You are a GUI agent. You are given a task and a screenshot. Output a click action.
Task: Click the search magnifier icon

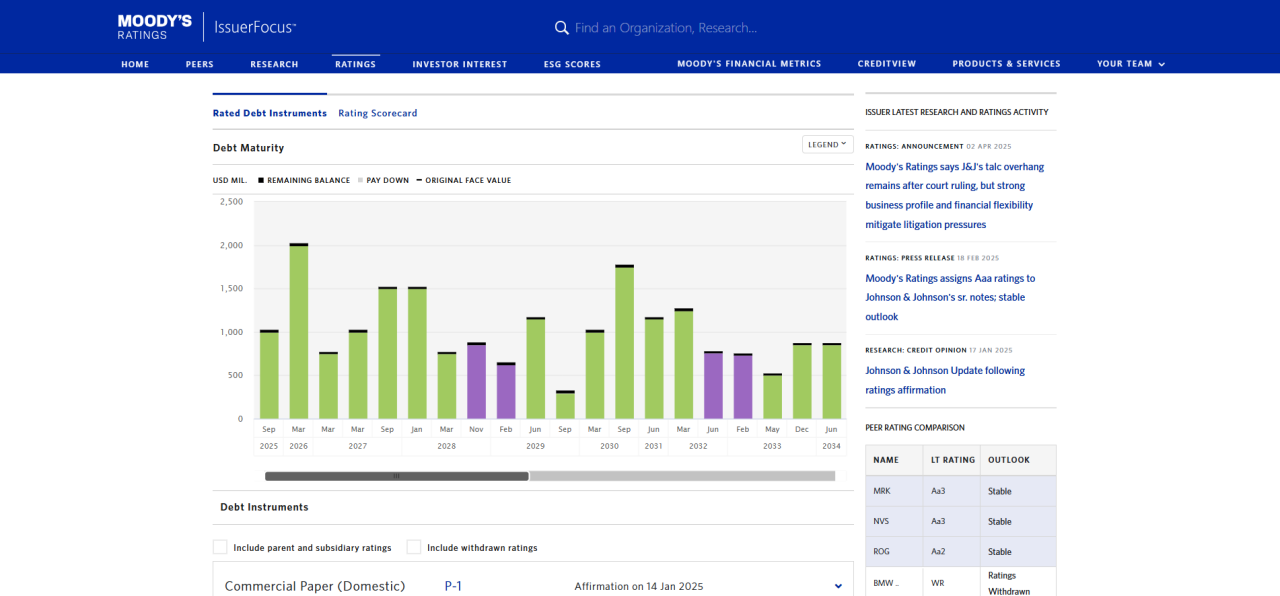(562, 28)
